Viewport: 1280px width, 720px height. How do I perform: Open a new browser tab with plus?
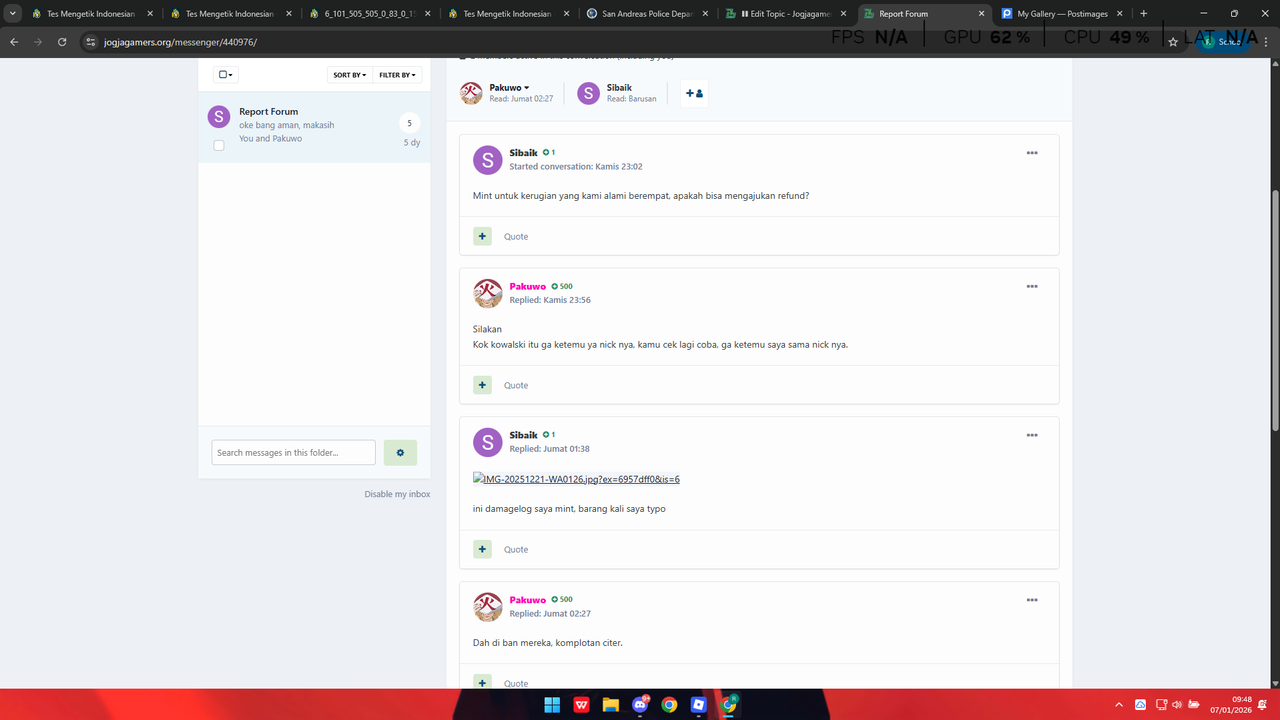[x=1144, y=14]
